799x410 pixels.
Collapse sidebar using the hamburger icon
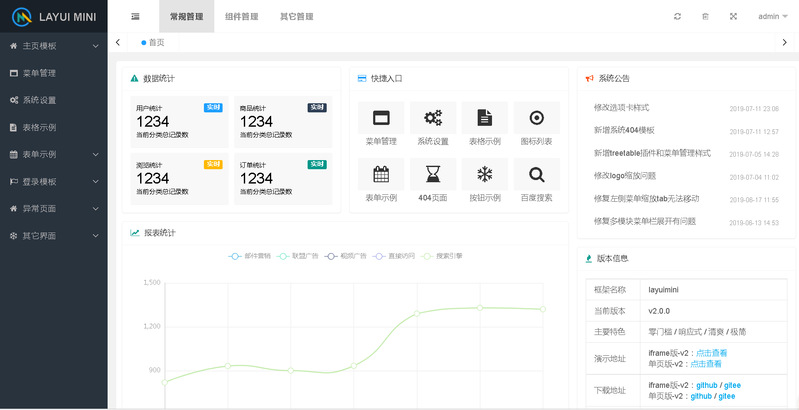[x=135, y=16]
